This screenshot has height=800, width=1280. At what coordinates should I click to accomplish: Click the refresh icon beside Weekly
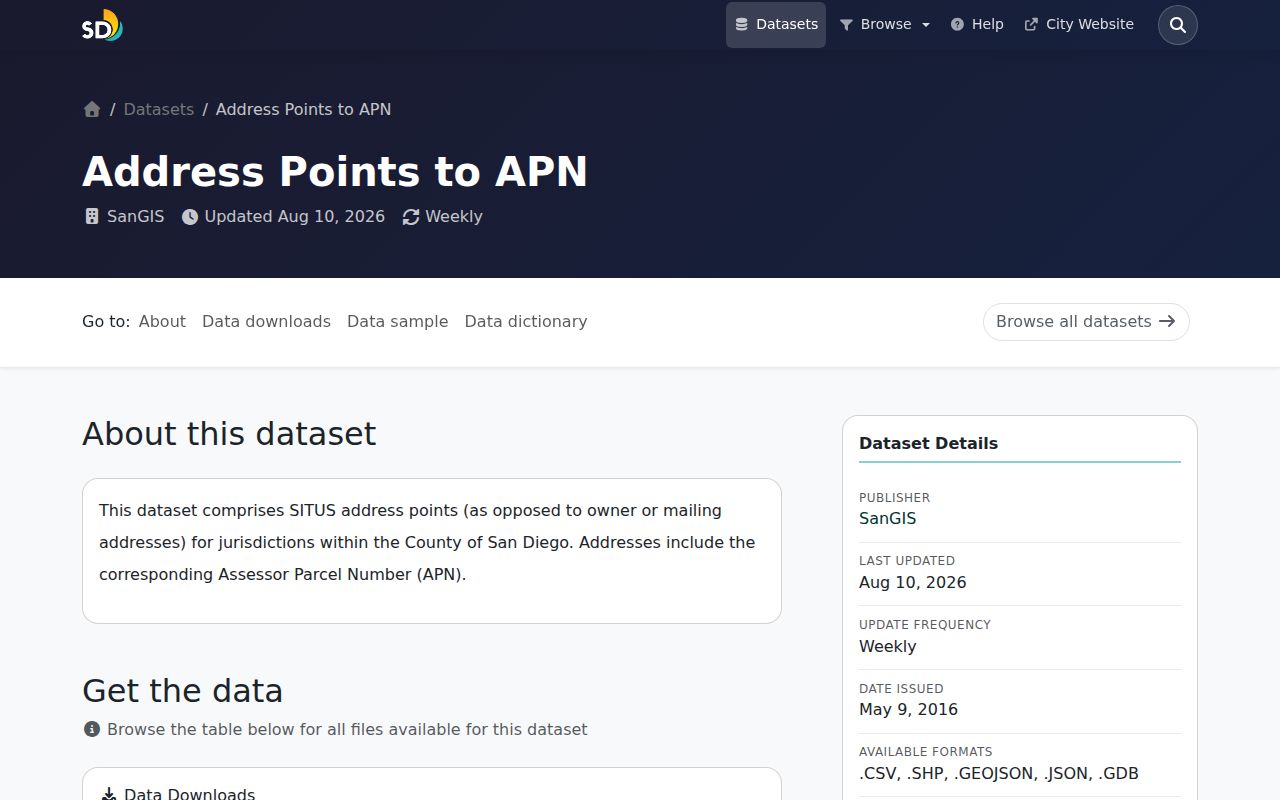point(411,217)
